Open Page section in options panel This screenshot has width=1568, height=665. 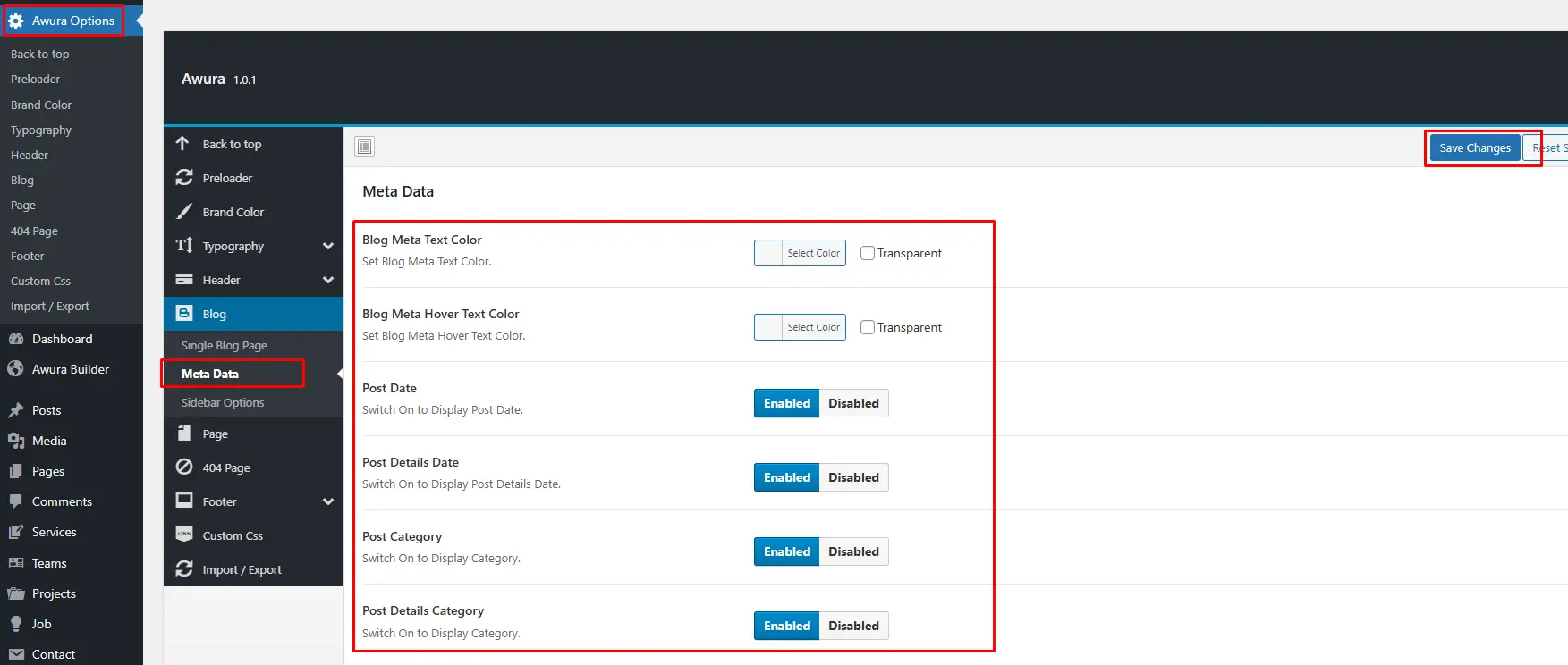coord(253,434)
